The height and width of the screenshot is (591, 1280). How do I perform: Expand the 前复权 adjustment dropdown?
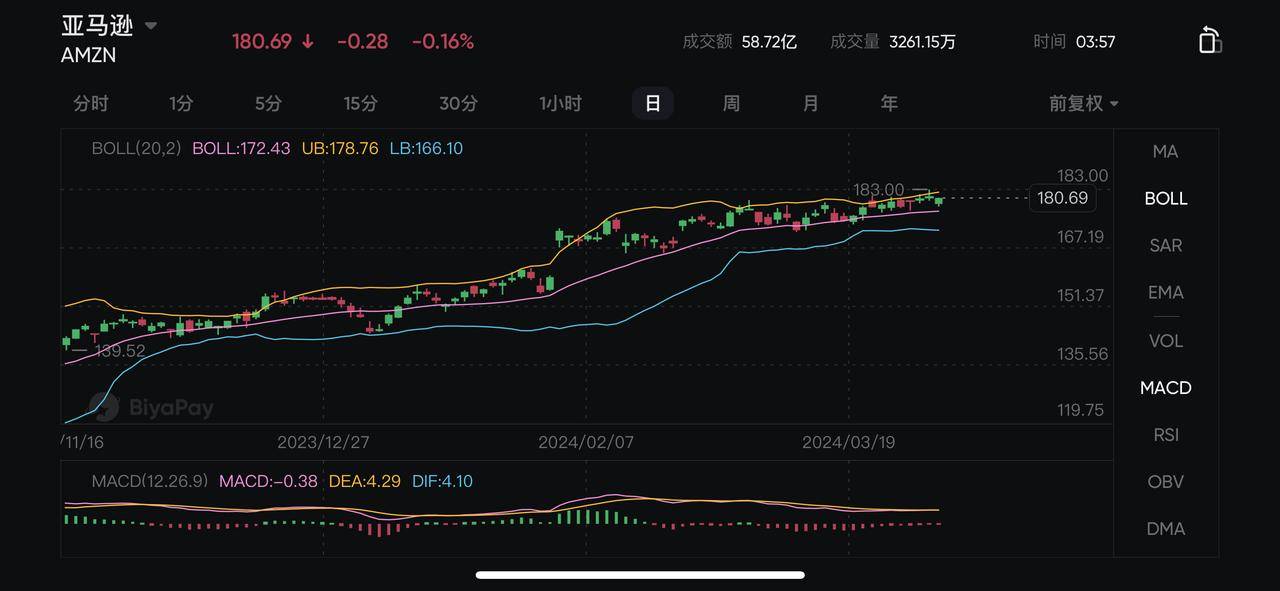(x=1084, y=103)
